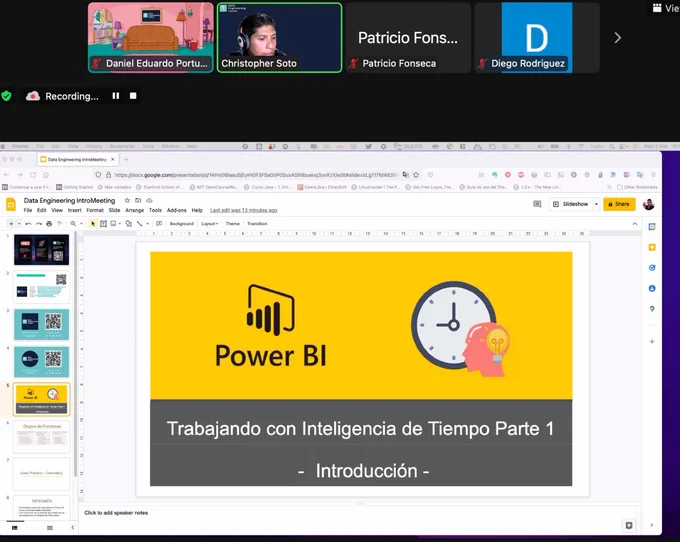680x542 pixels.
Task: Open the Slide menu
Action: coord(114,210)
